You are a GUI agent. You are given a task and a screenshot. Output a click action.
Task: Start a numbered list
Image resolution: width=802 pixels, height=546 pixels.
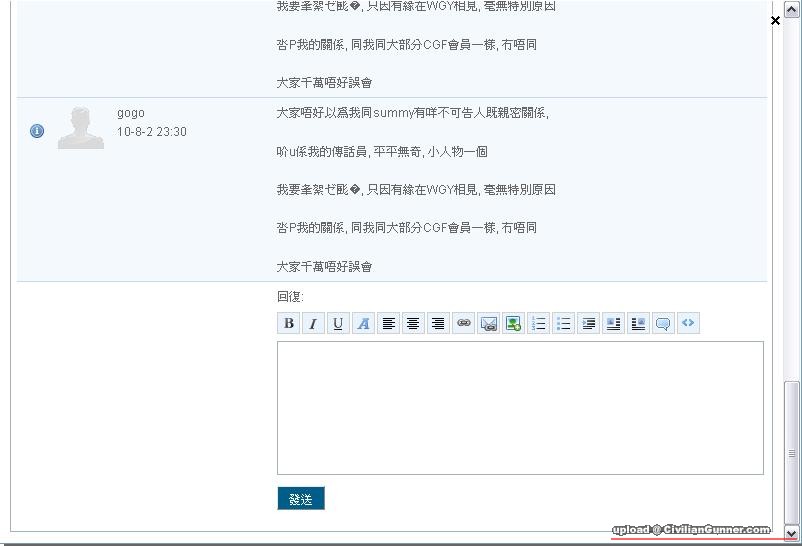click(538, 323)
